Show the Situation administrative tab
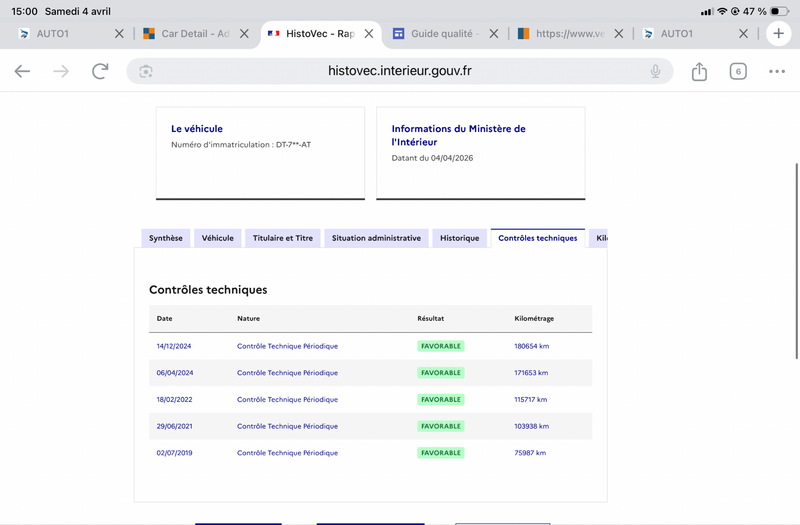800x525 pixels. click(376, 238)
